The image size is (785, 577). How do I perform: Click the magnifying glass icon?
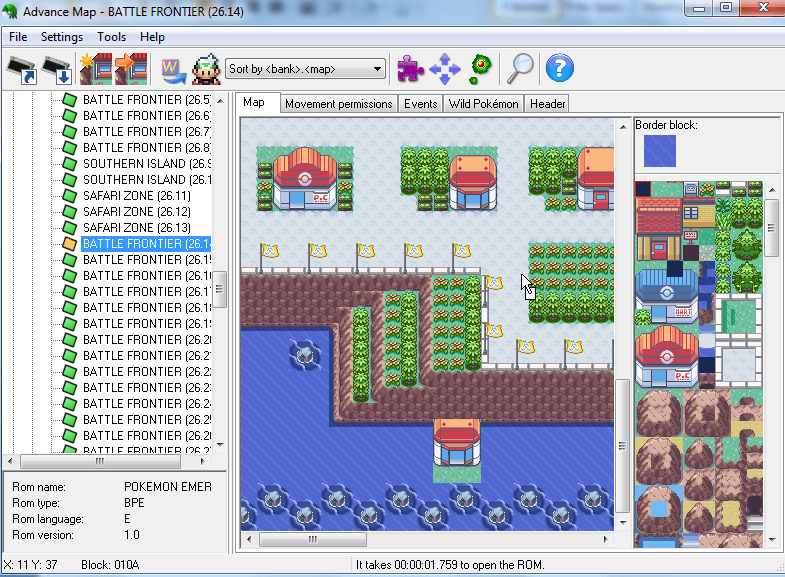point(519,68)
